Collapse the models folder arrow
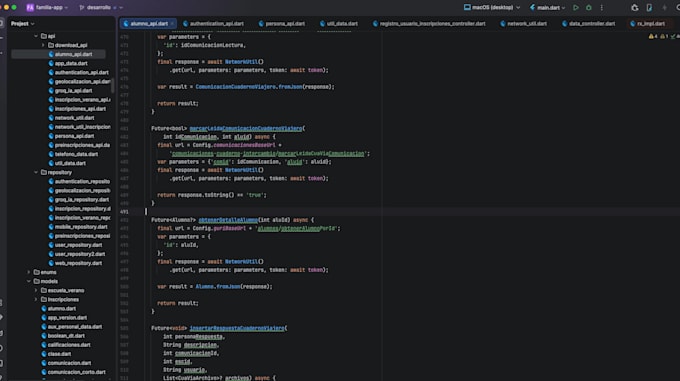The image size is (680, 381). (x=29, y=281)
